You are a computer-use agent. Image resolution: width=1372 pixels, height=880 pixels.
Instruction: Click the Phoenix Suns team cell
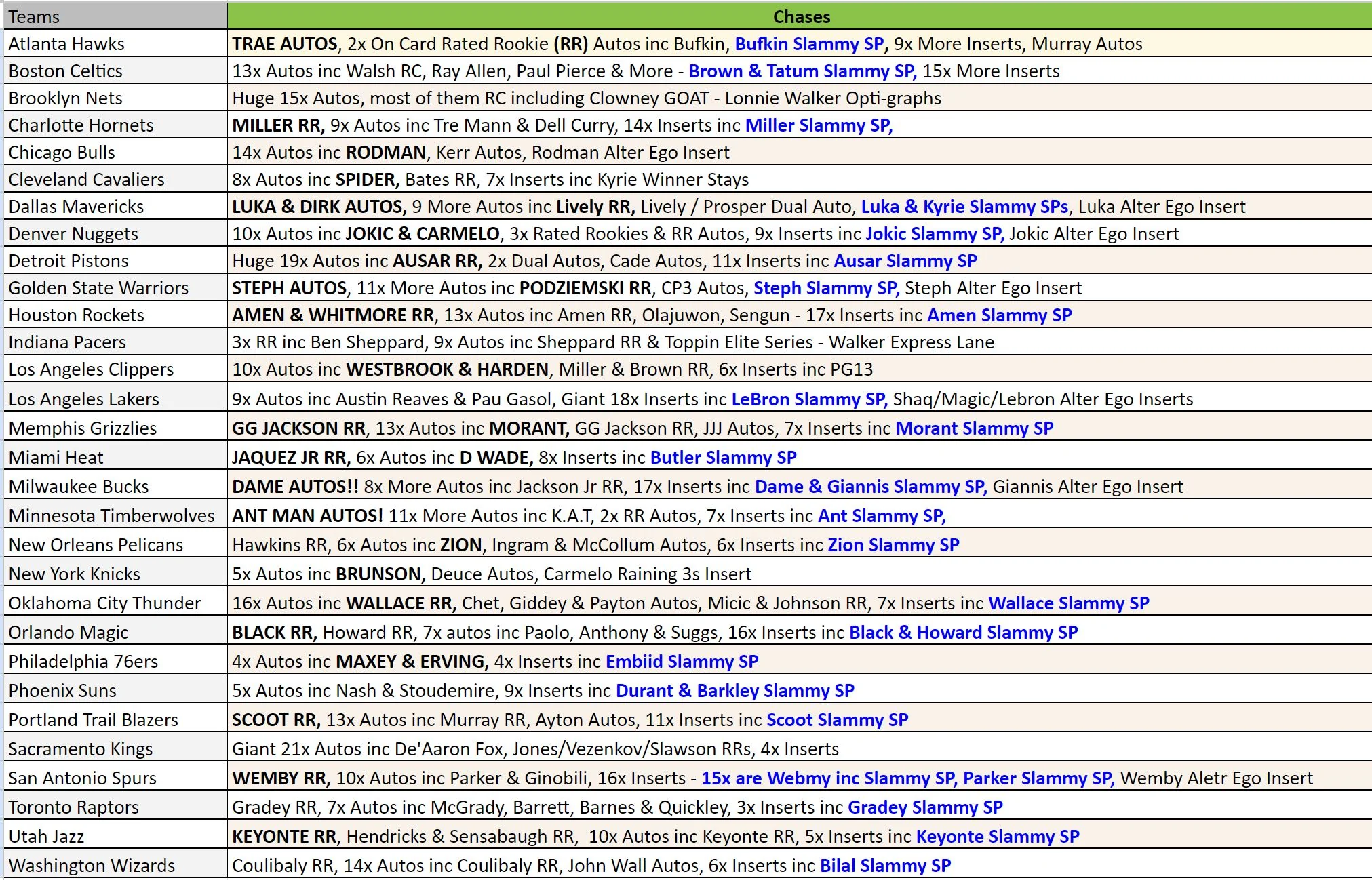pyautogui.click(x=115, y=689)
